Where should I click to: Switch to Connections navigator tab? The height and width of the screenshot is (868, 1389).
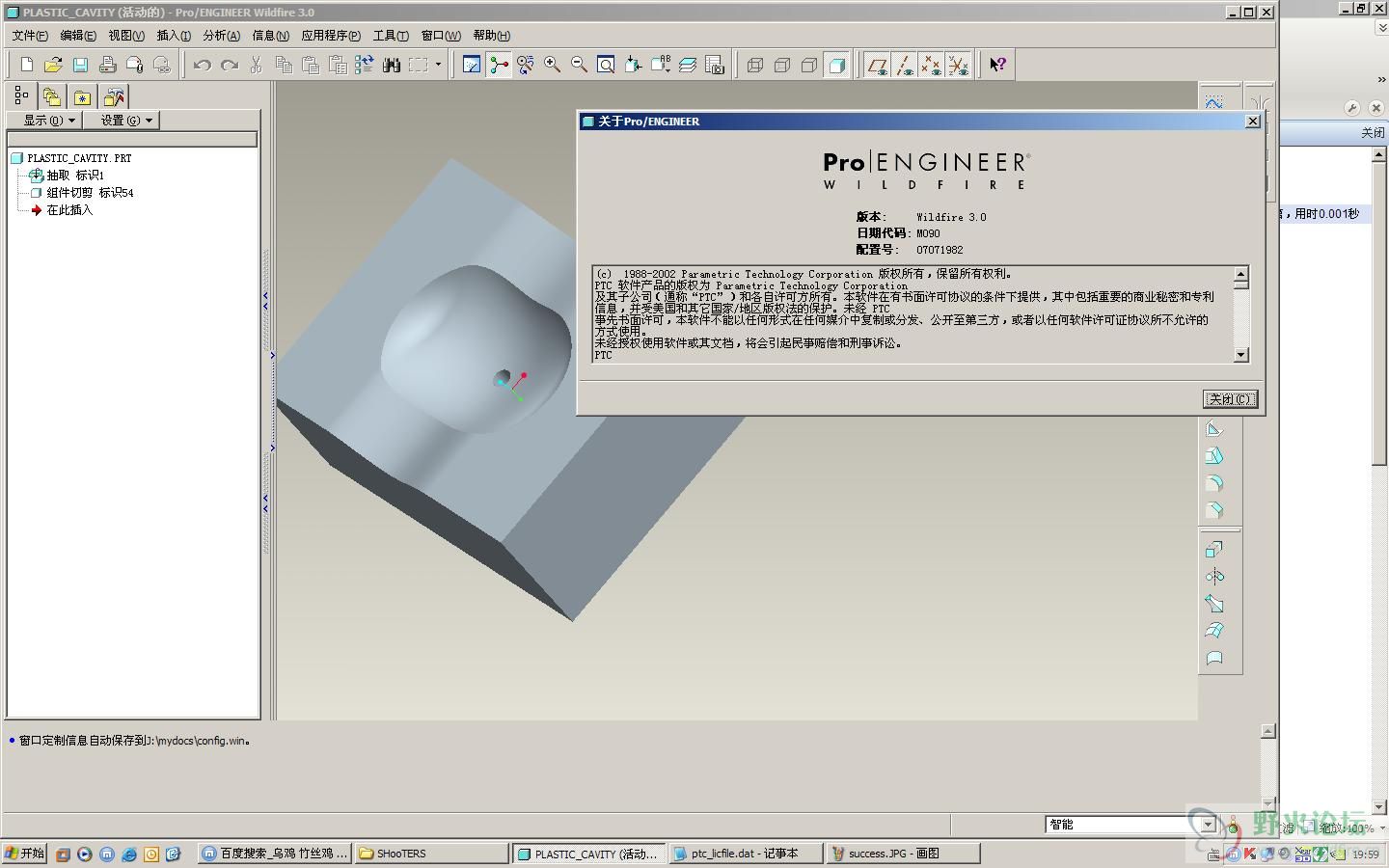[x=114, y=96]
